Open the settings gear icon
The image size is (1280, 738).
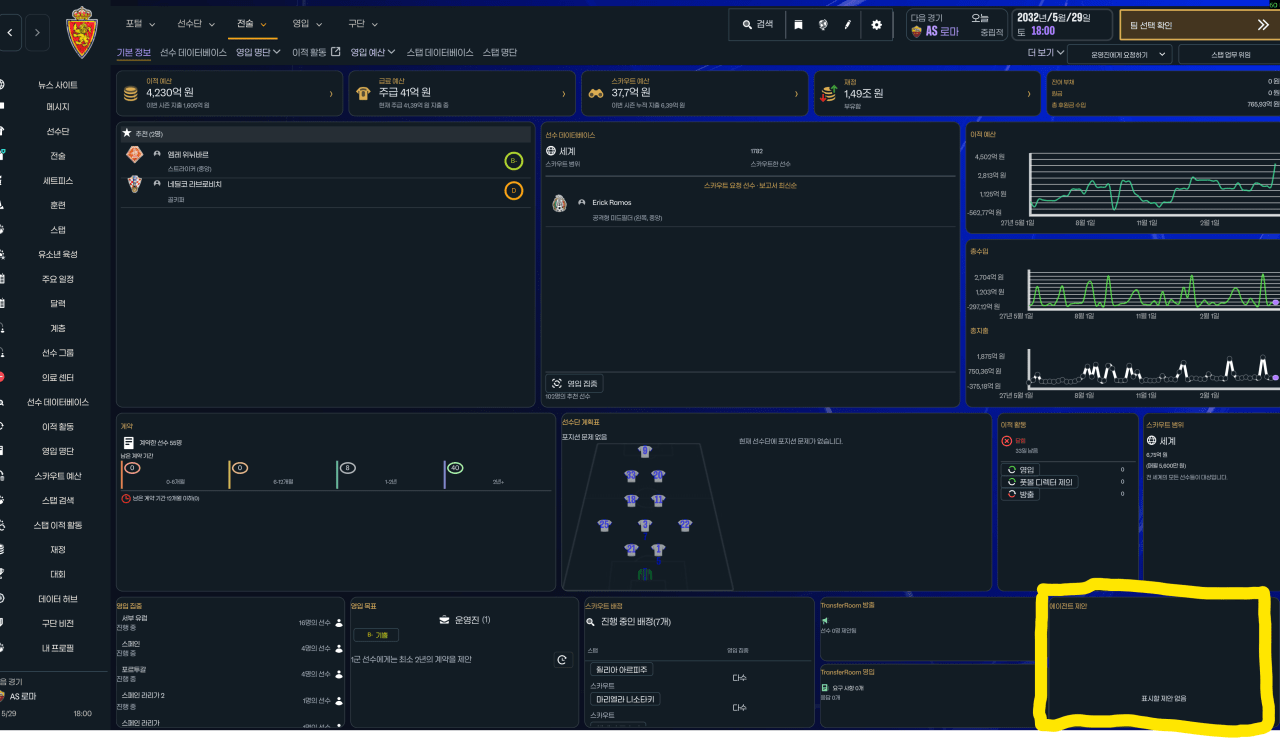pos(876,25)
